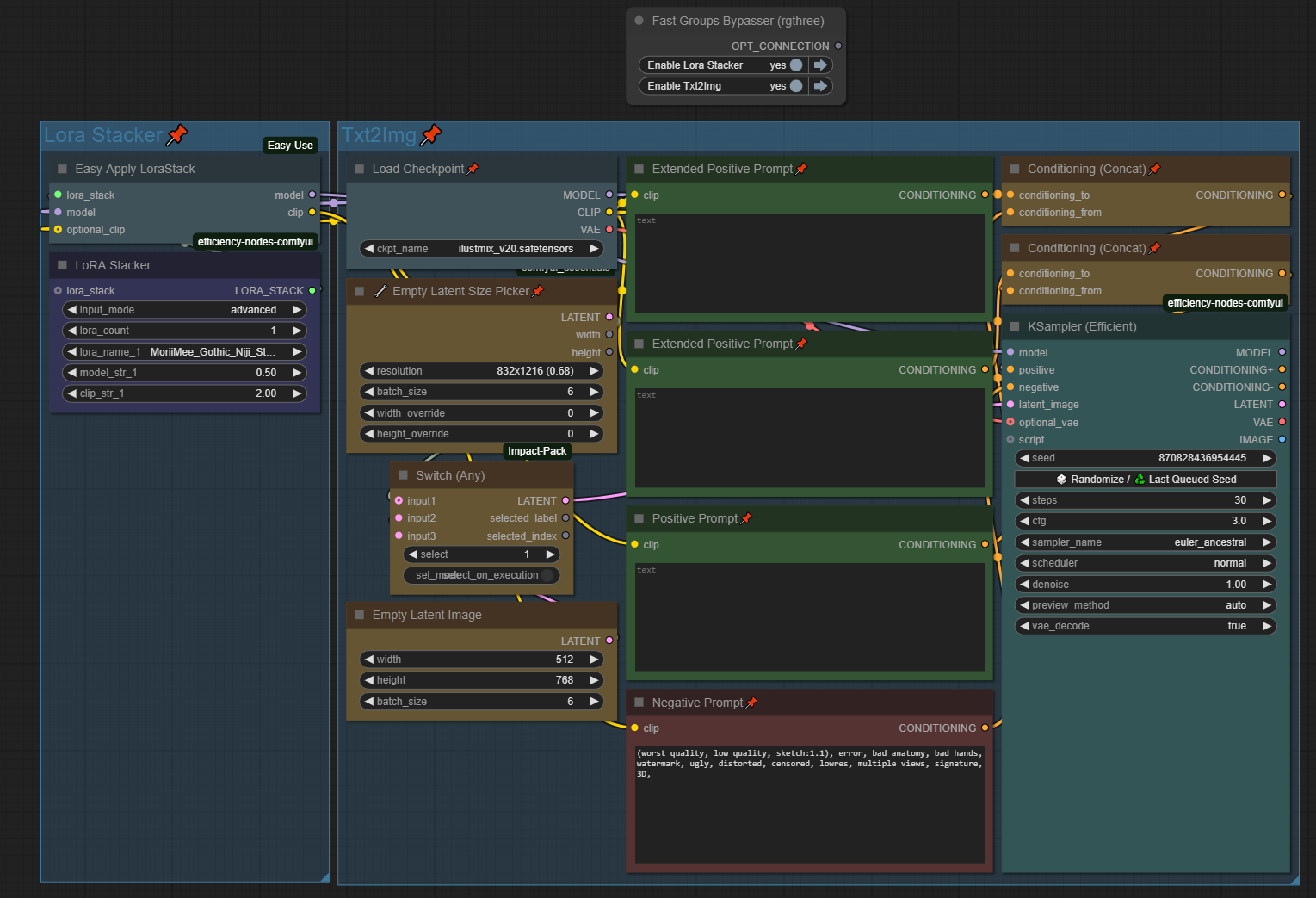Click the pin icon on Positive Prompt node
Image resolution: width=1316 pixels, height=898 pixels.
coord(746,518)
